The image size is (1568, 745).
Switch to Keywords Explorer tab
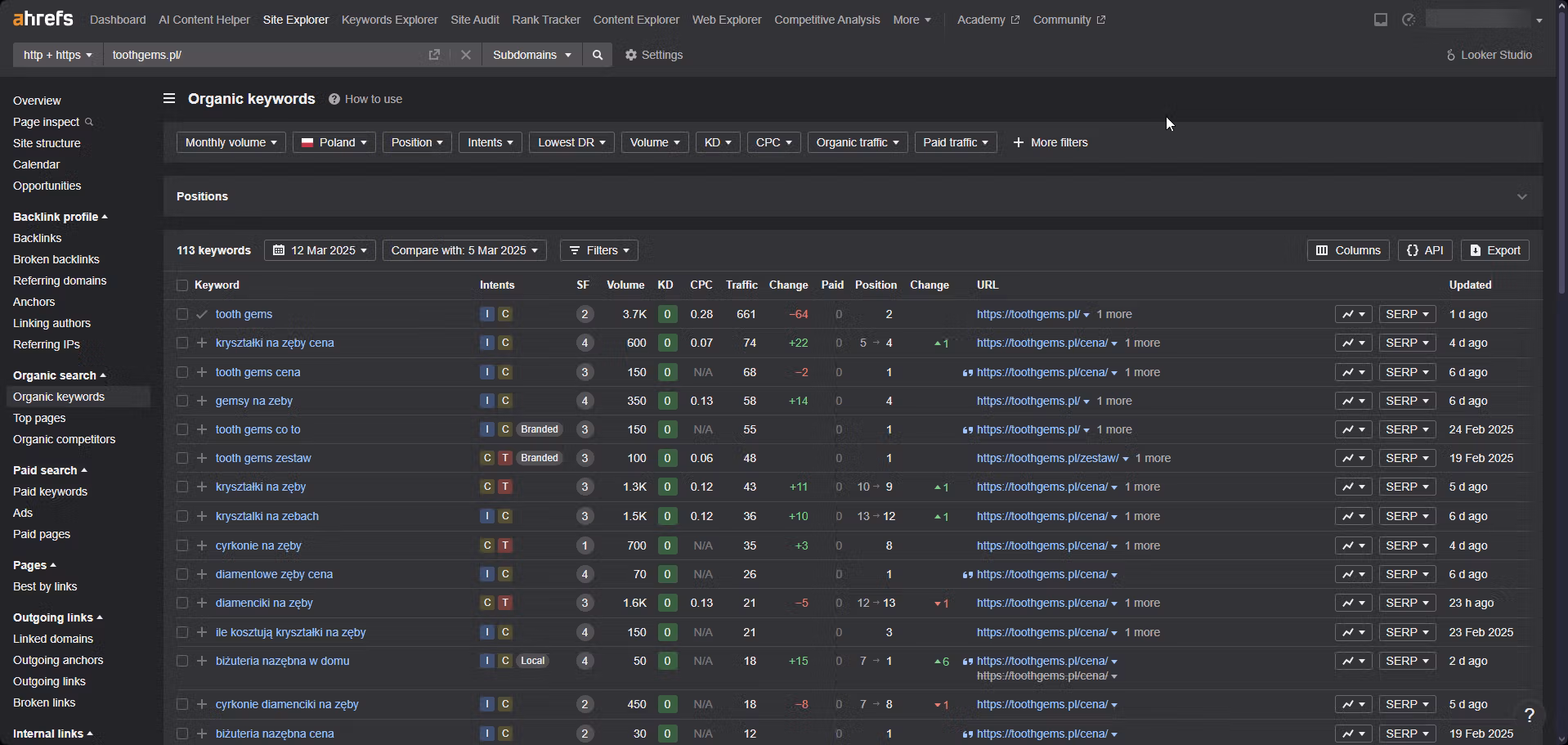point(389,20)
